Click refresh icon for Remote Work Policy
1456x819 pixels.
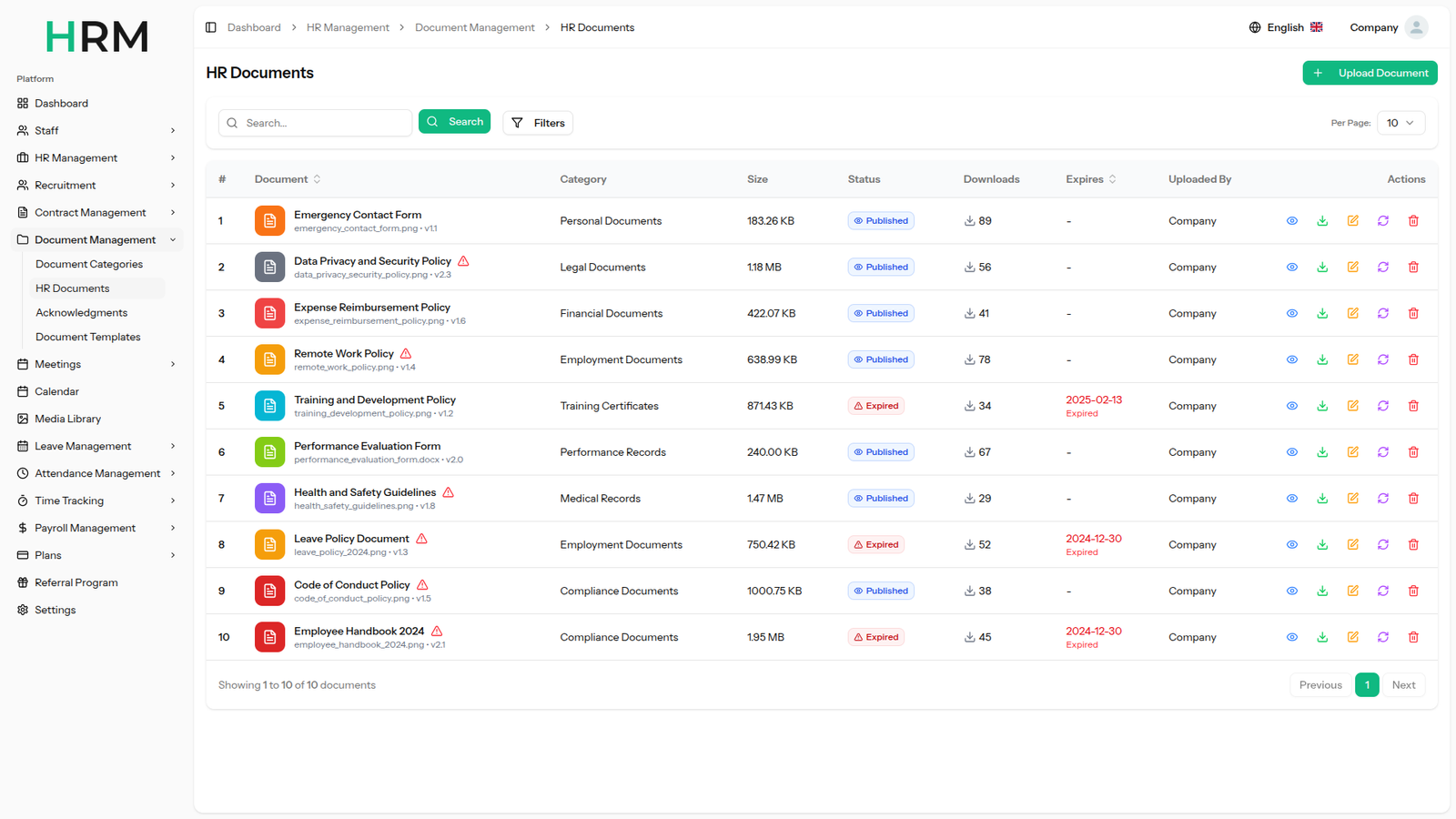(1382, 359)
